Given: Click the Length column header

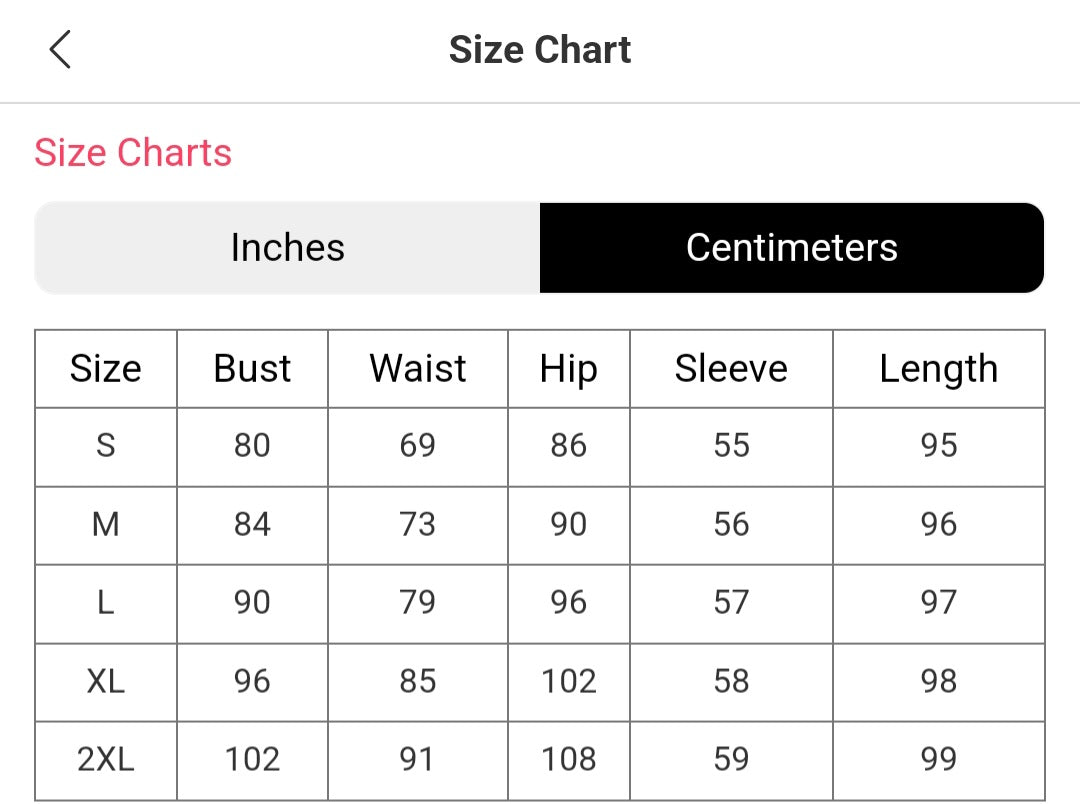Looking at the screenshot, I should tap(938, 370).
